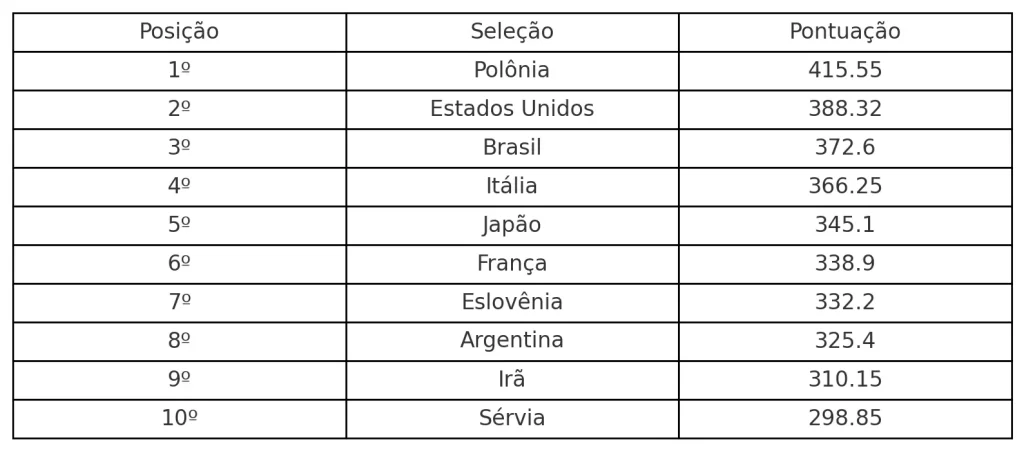Click the Seleção column header
Screen dimensions: 1024x451
pos(512,32)
